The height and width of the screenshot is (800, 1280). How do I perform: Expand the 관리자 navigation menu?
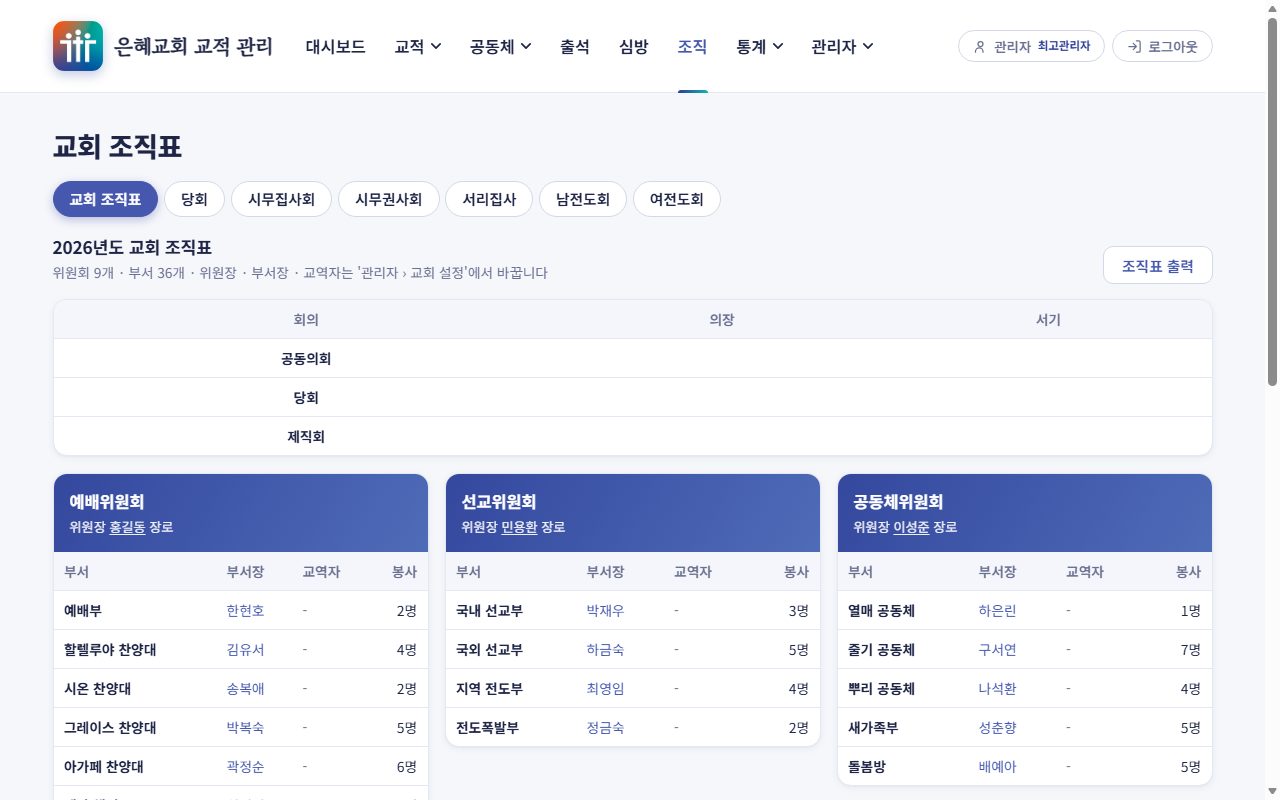pos(842,46)
